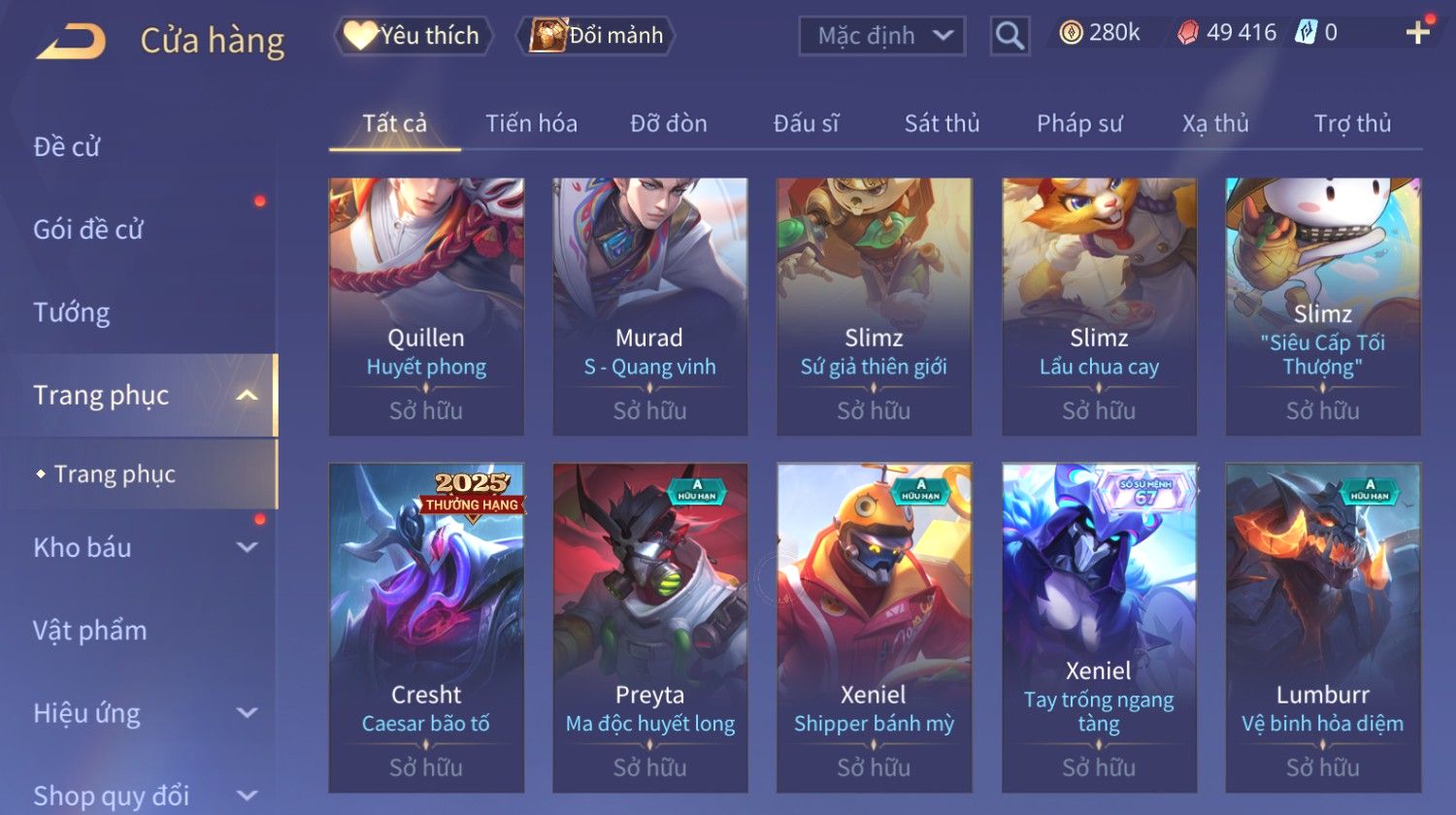Tap the red gem icon showing 49 416

[1188, 33]
